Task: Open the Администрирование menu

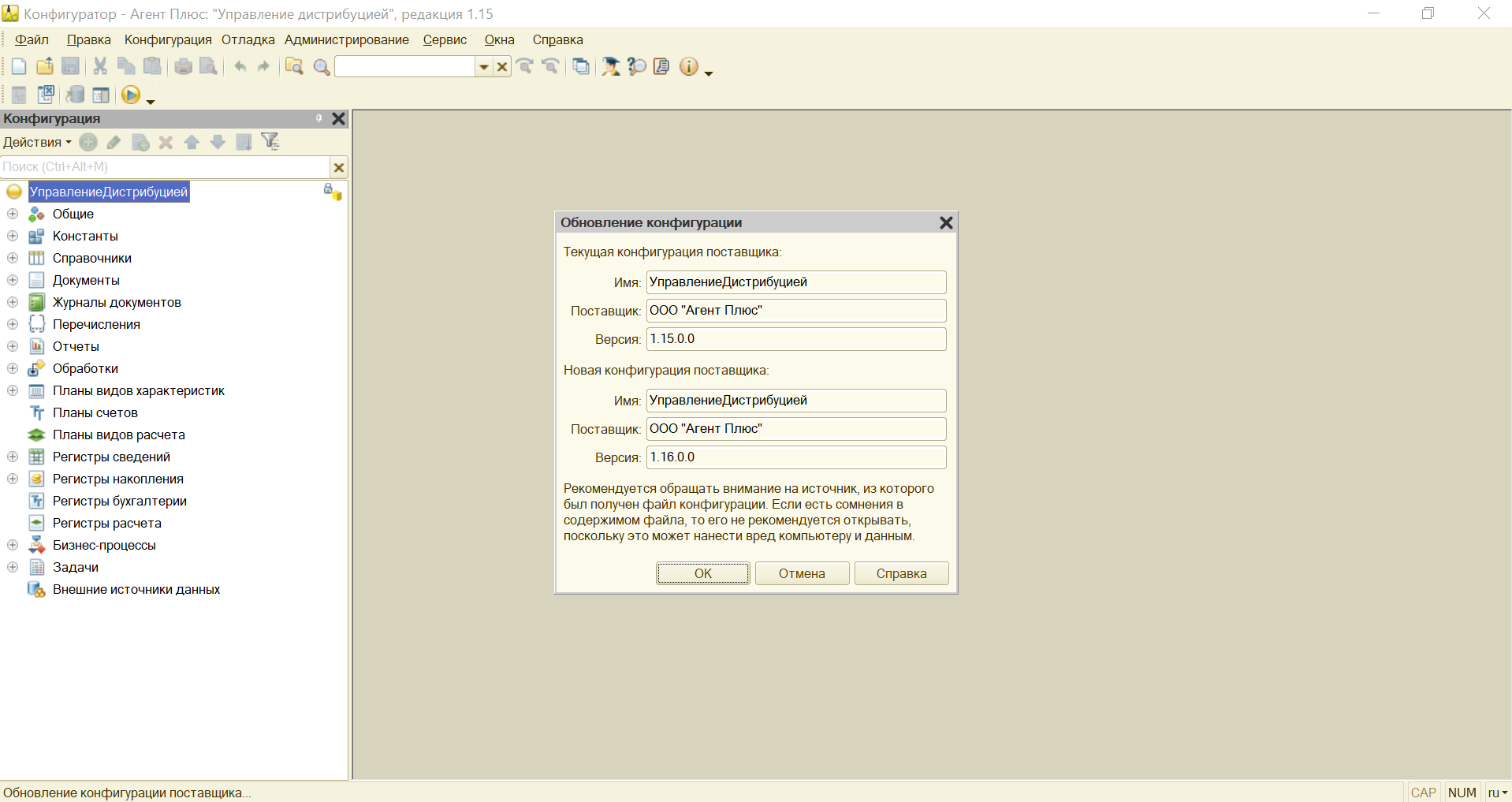Action: [x=347, y=39]
